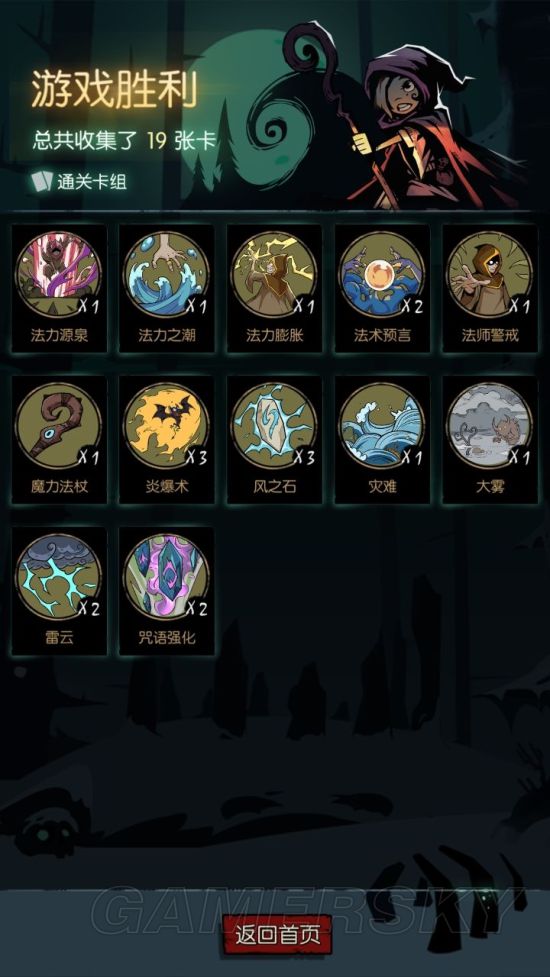Select the 咒语强化 crystal card icon
This screenshot has height=977, width=550.
click(x=166, y=577)
